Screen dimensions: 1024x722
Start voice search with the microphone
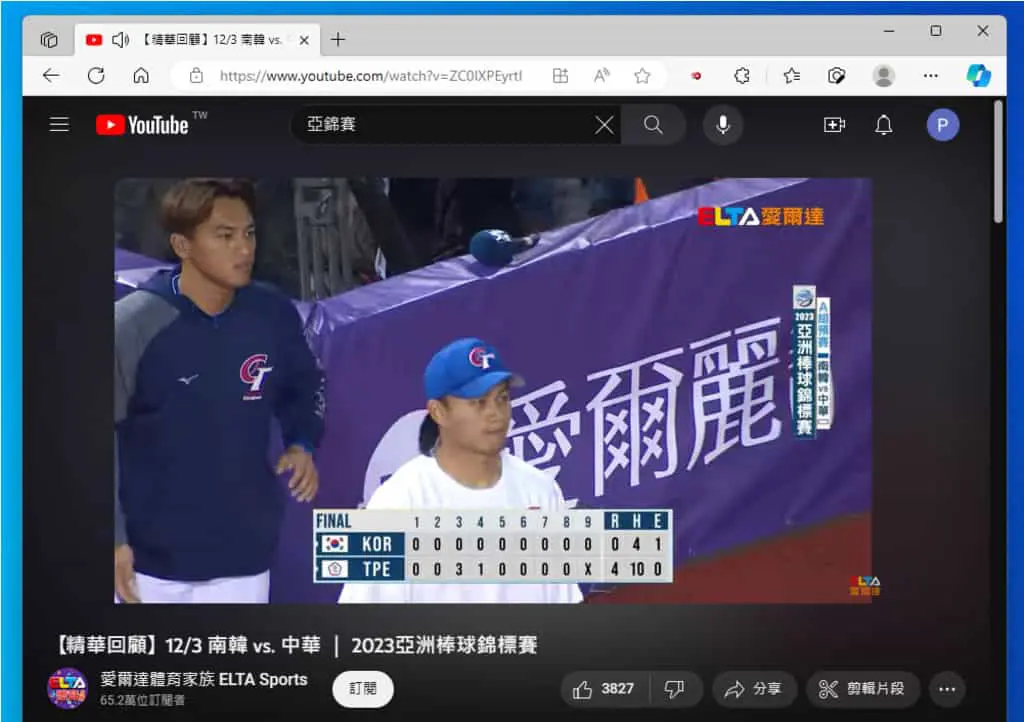(723, 125)
